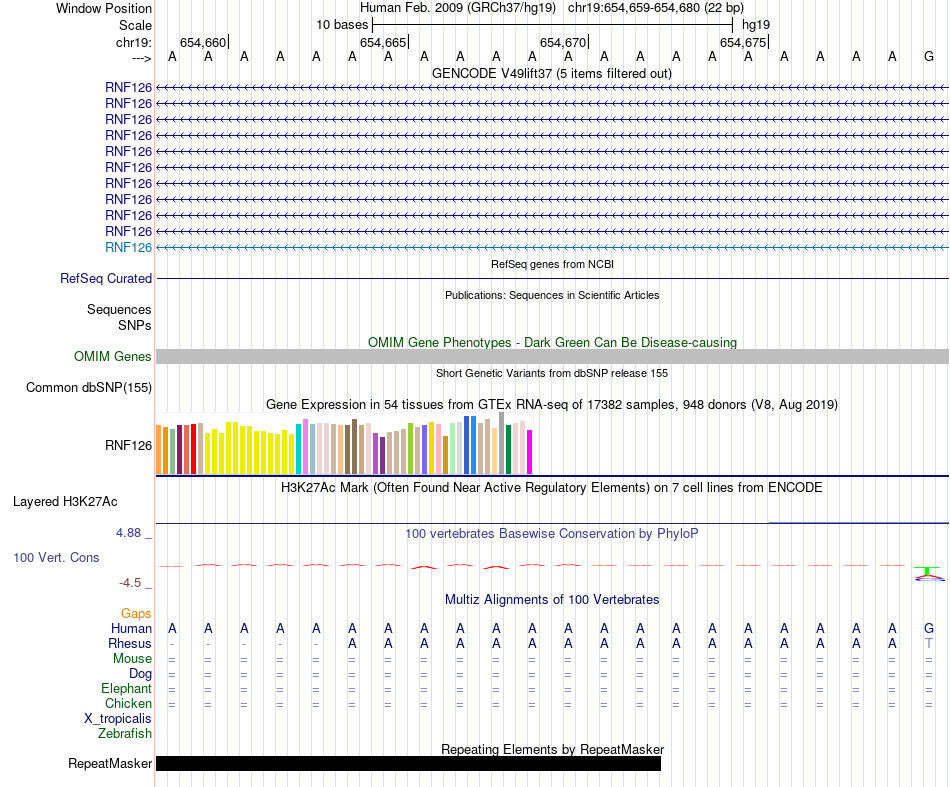Click the OMIM Genes track label
The width and height of the screenshot is (950, 787).
point(113,356)
